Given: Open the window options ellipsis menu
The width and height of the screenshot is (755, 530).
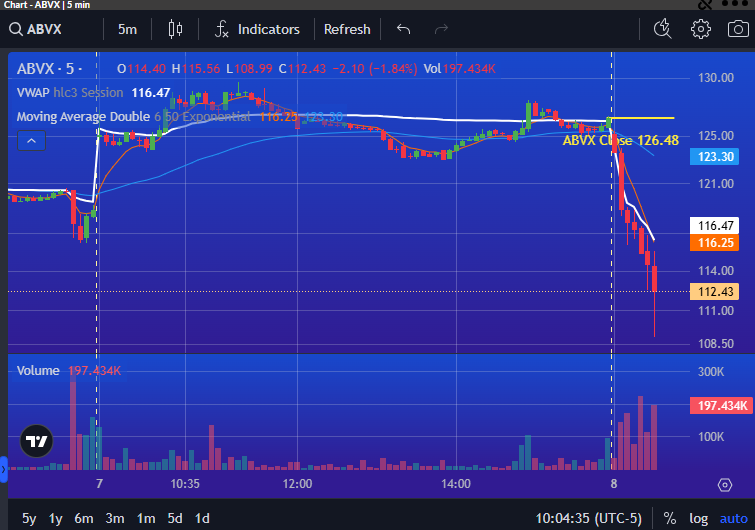Looking at the screenshot, I should click(x=735, y=4).
